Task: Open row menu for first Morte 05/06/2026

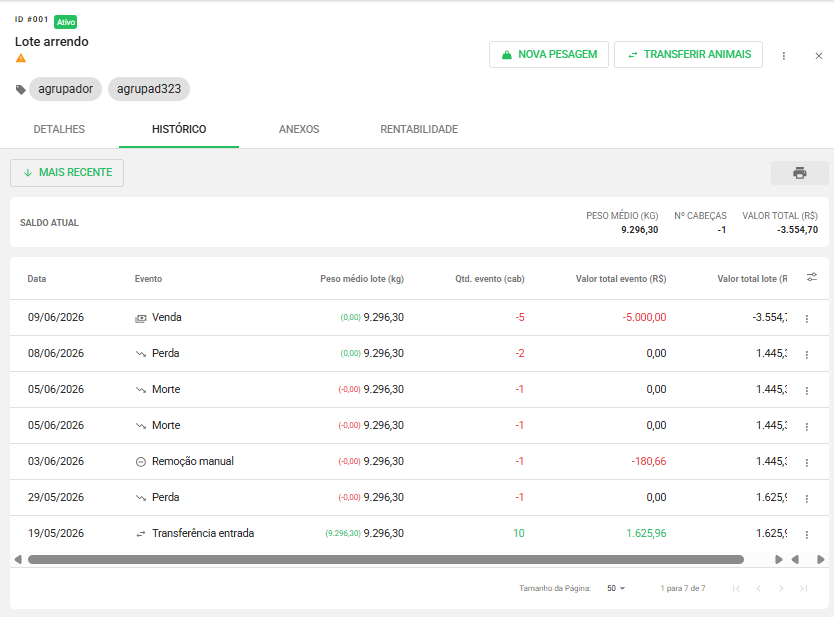Action: tap(807, 390)
